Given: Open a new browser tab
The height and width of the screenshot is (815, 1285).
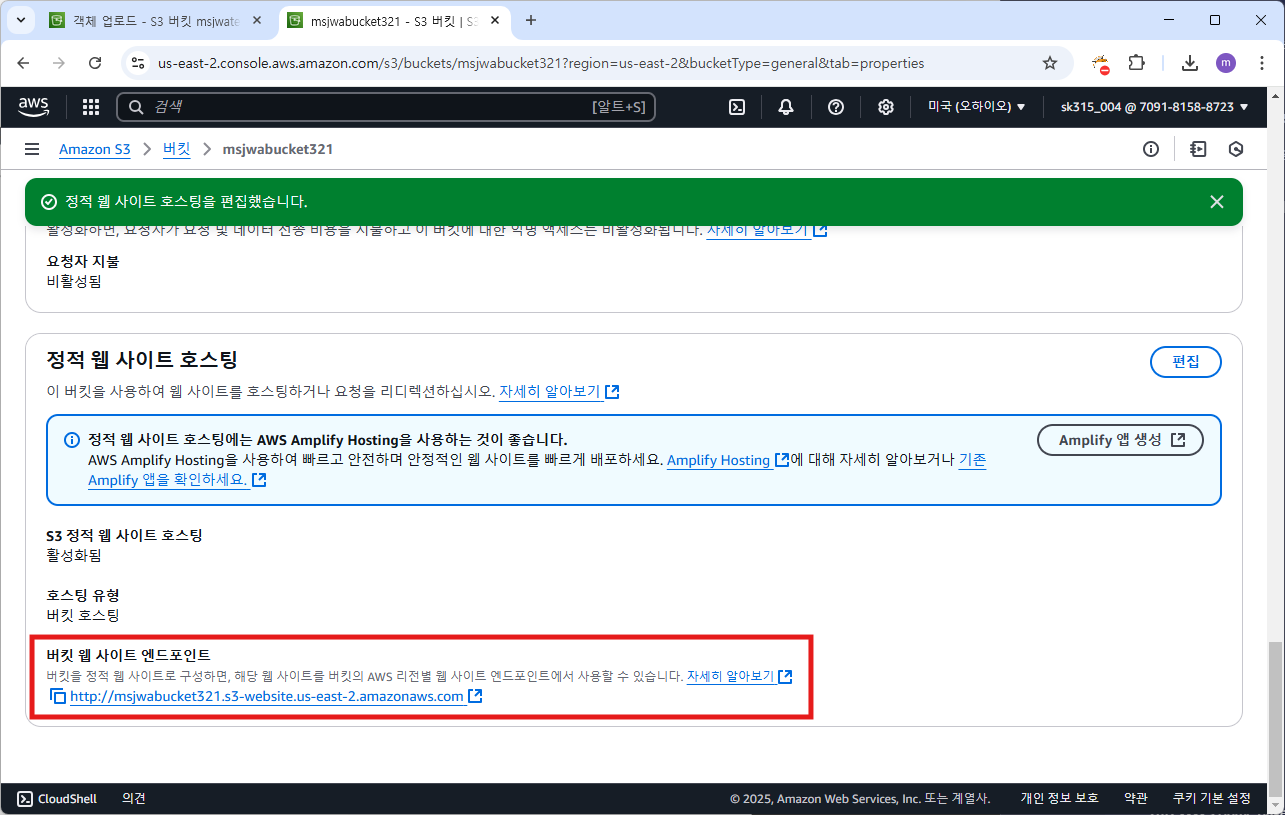Looking at the screenshot, I should pyautogui.click(x=531, y=20).
